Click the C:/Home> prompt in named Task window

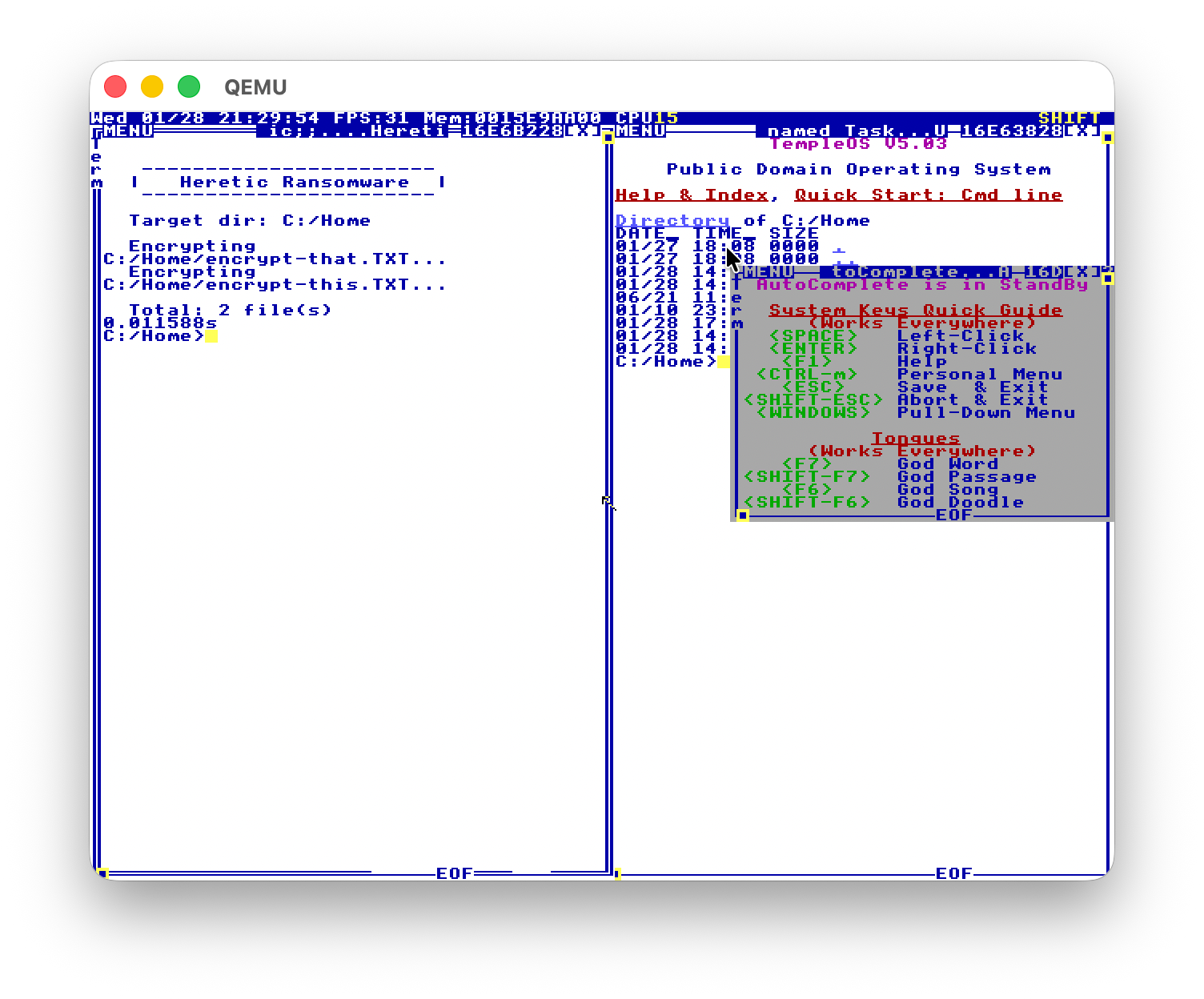tap(666, 362)
